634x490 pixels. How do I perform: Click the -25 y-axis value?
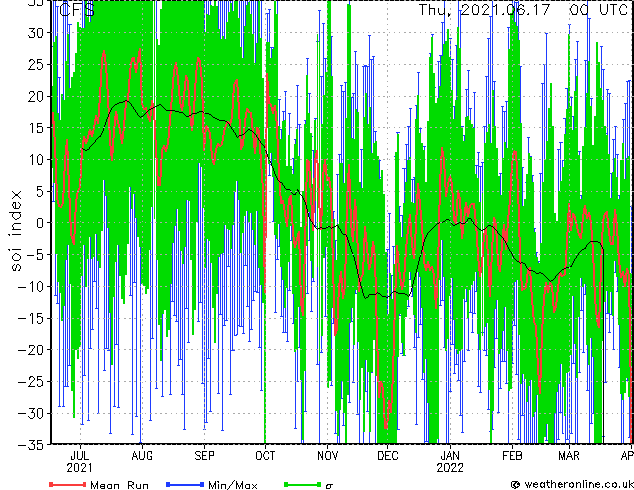pos(31,382)
